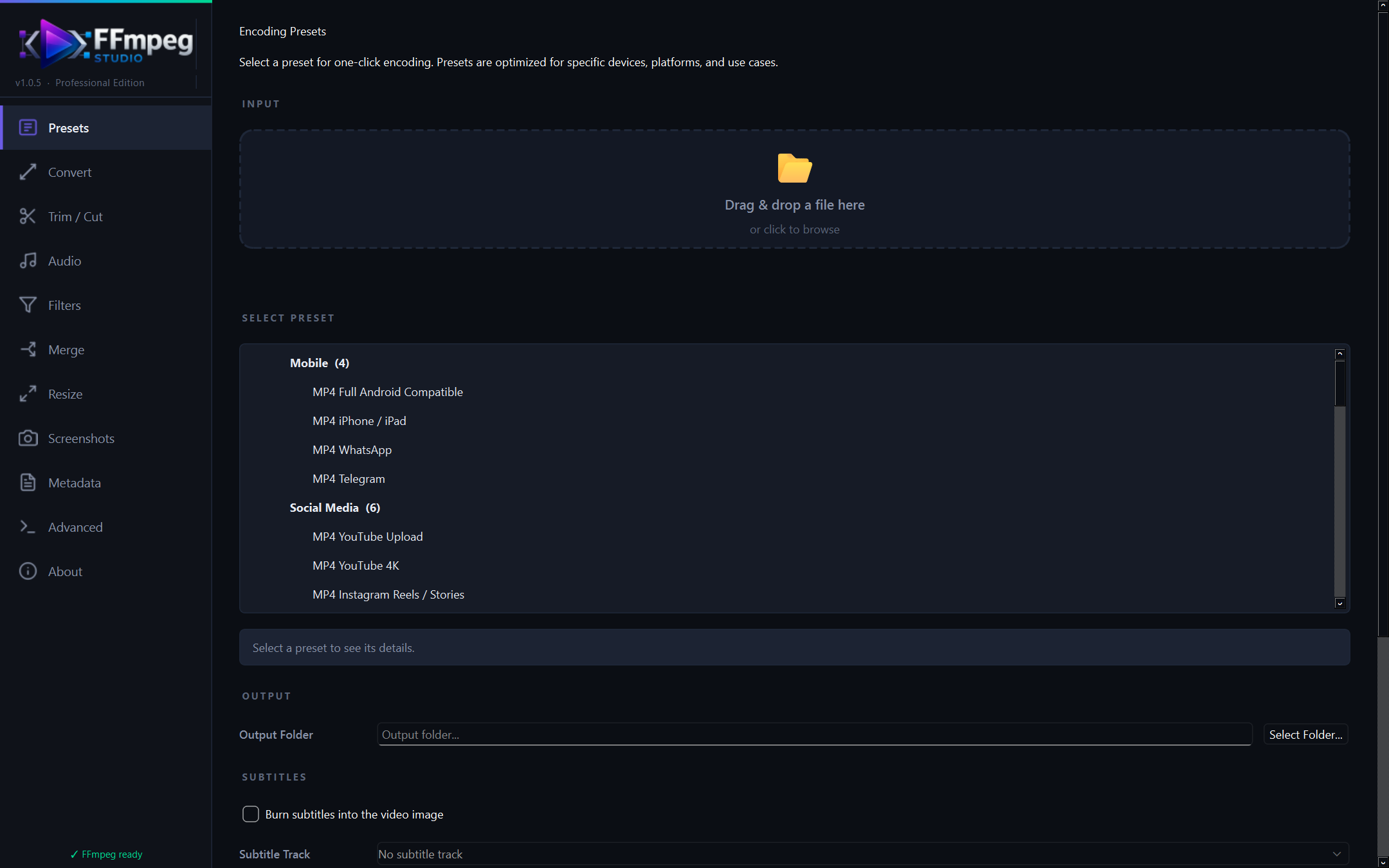Click the preset list scrollbar down arrow
Image resolution: width=1389 pixels, height=868 pixels.
[x=1340, y=603]
